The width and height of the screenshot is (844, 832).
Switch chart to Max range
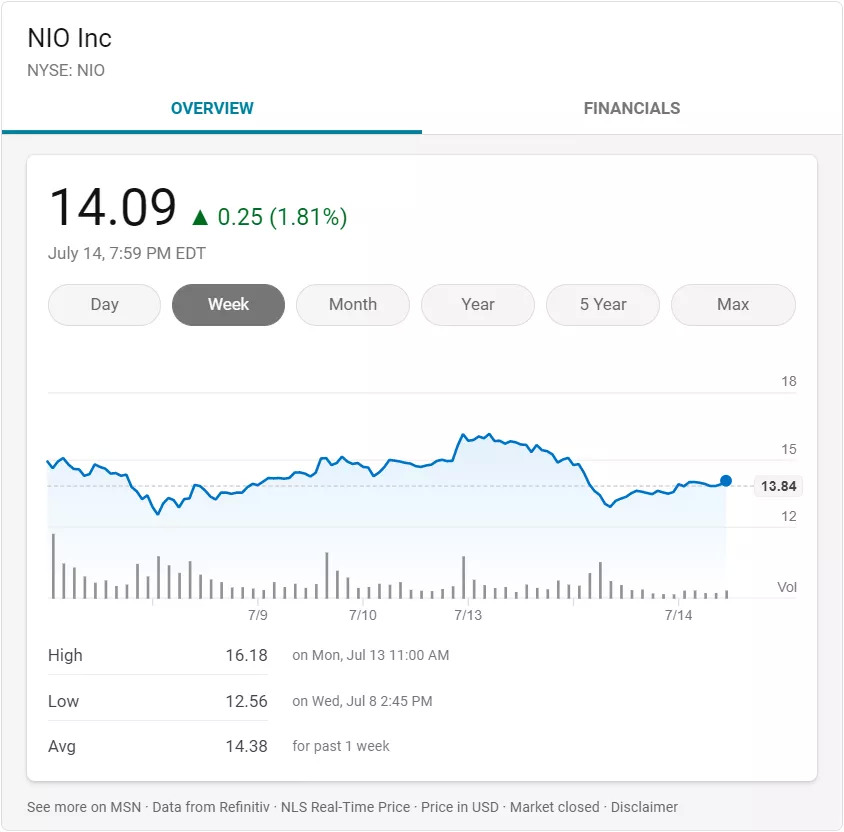coord(733,305)
